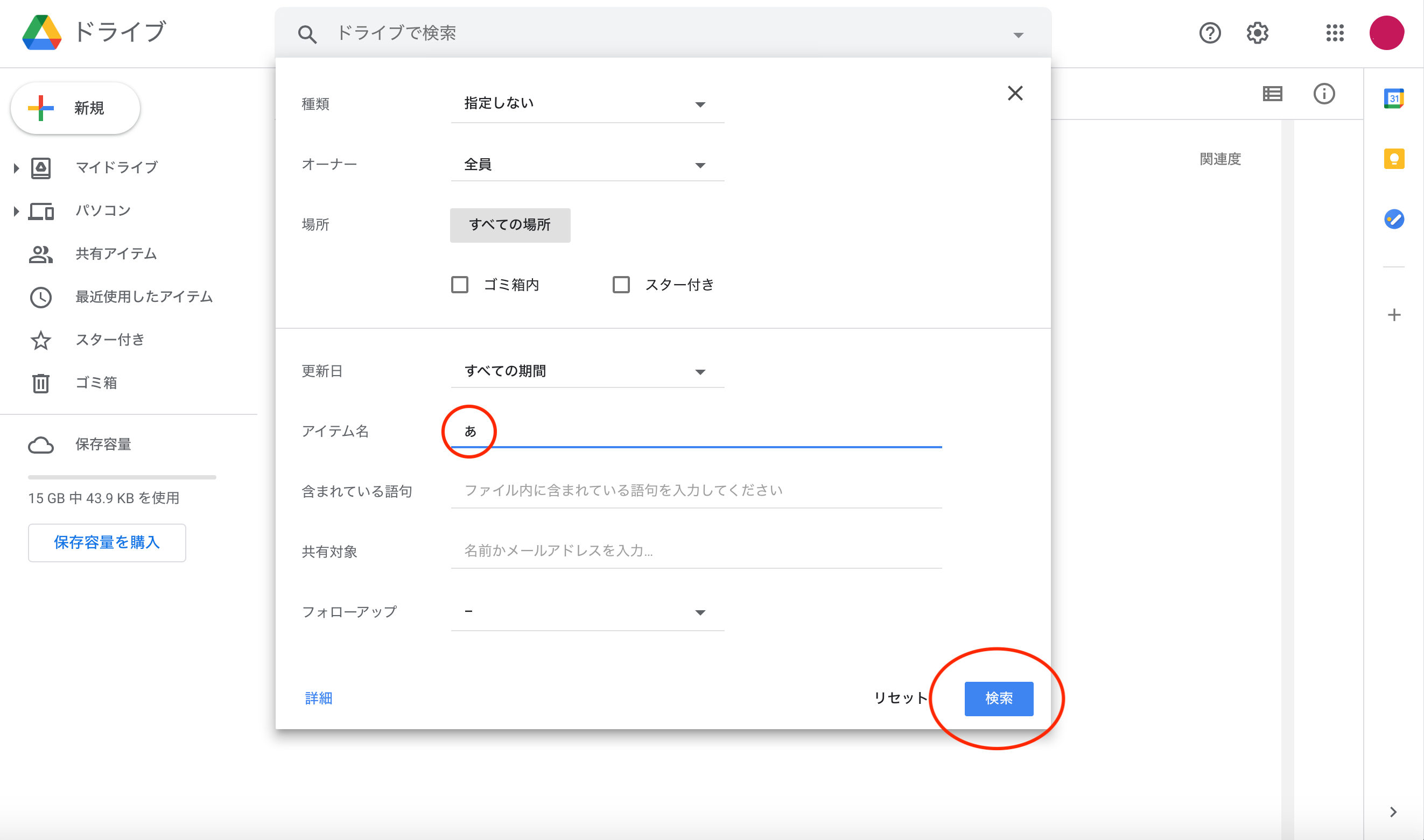1424x840 pixels.
Task: Click 保存容量を購入 button
Action: point(107,542)
